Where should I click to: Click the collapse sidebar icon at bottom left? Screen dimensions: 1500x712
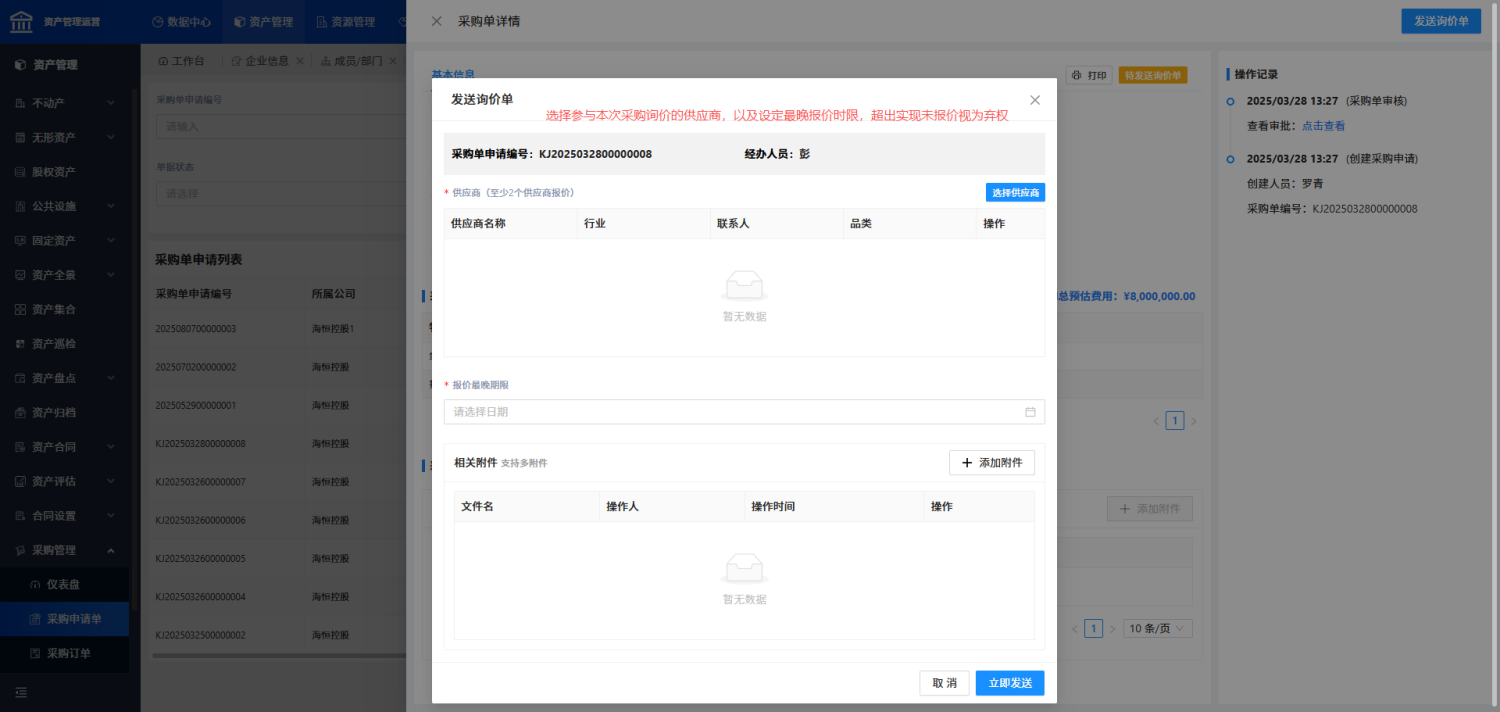[20, 692]
